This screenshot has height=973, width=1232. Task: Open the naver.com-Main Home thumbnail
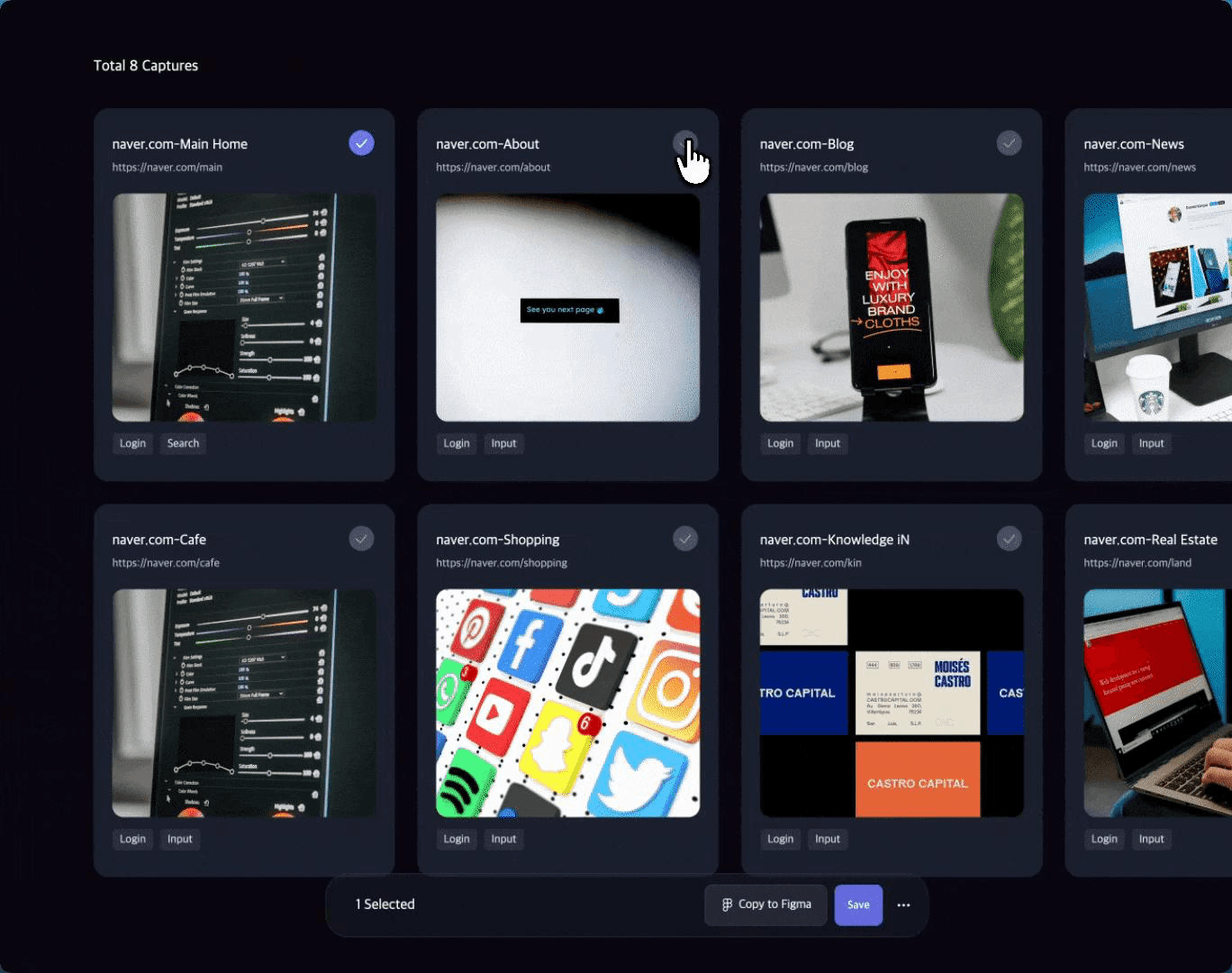tap(244, 307)
